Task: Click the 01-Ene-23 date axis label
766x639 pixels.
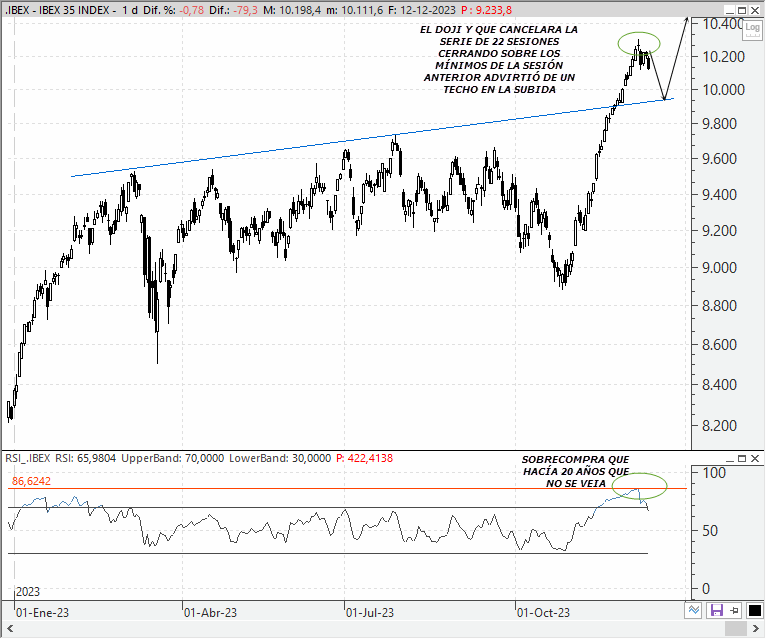Action: pos(43,613)
